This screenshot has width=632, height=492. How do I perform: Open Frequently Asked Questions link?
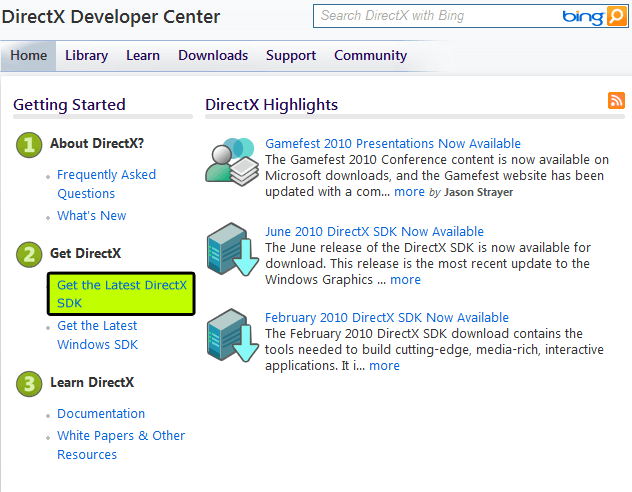tap(106, 184)
